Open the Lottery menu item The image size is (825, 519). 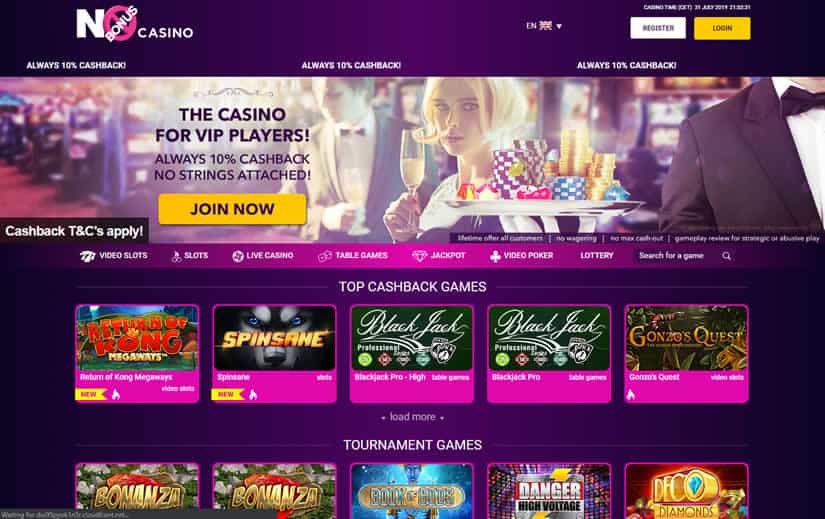tap(597, 255)
